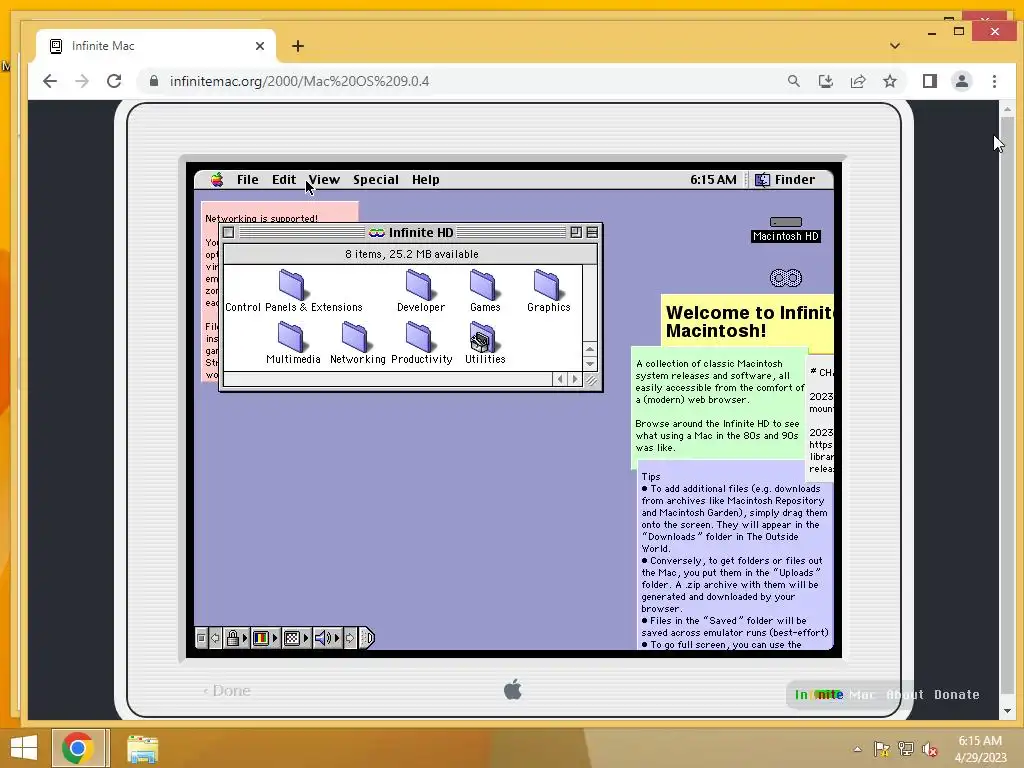Open the About link
This screenshot has width=1024, height=768.
(x=904, y=694)
